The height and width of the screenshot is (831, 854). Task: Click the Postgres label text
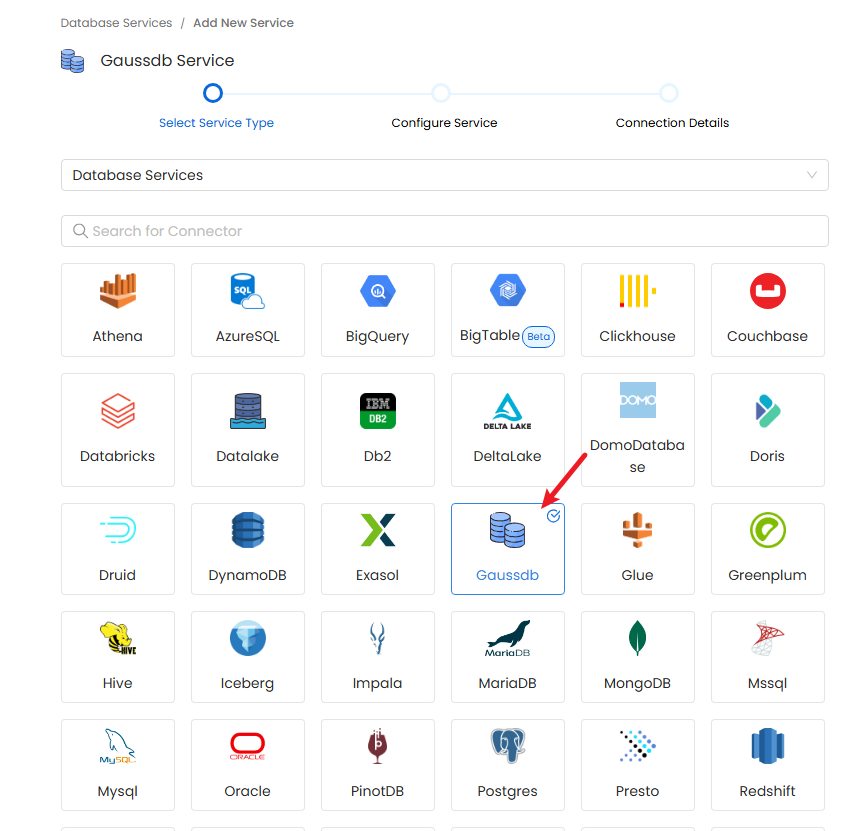pyautogui.click(x=508, y=791)
